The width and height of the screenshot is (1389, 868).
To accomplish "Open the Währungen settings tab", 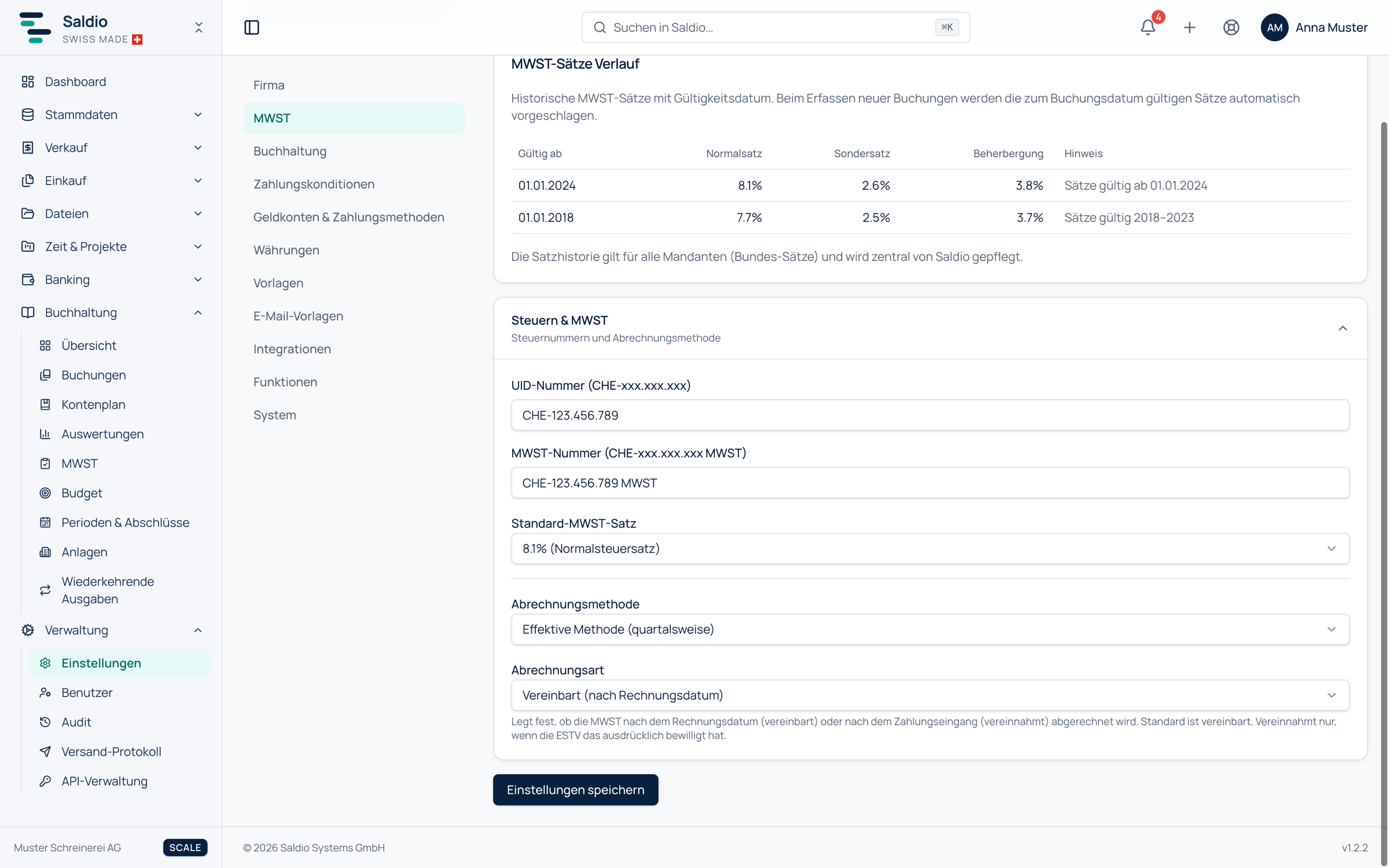I will [x=354, y=250].
